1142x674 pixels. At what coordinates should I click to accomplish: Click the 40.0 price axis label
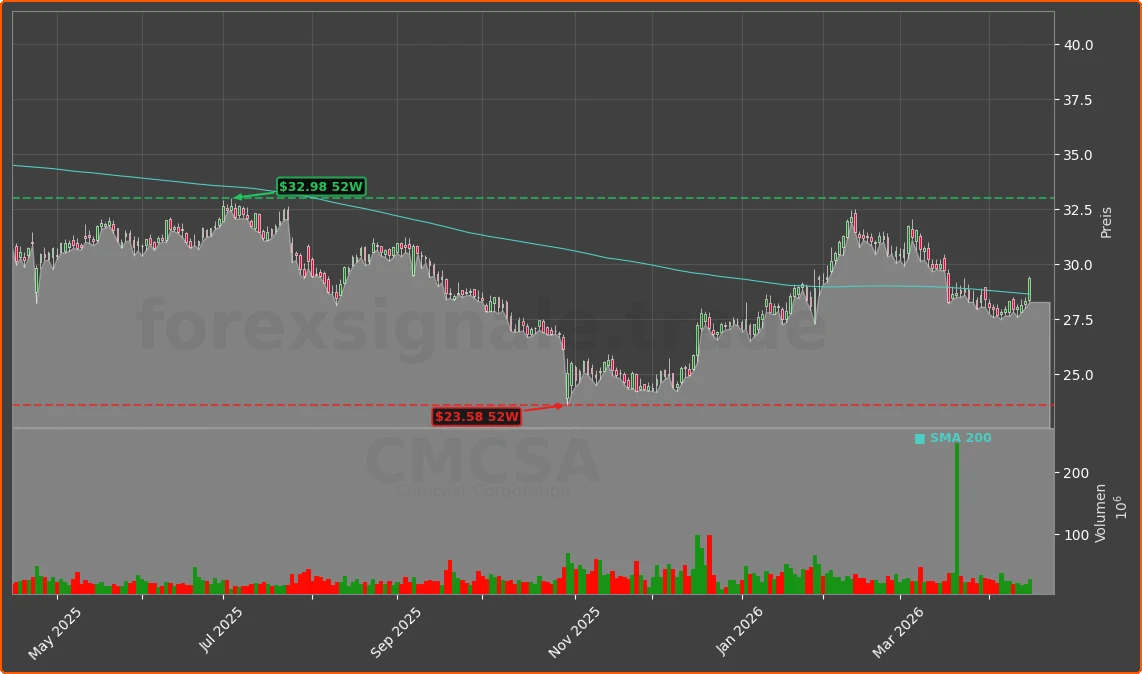pos(1079,45)
